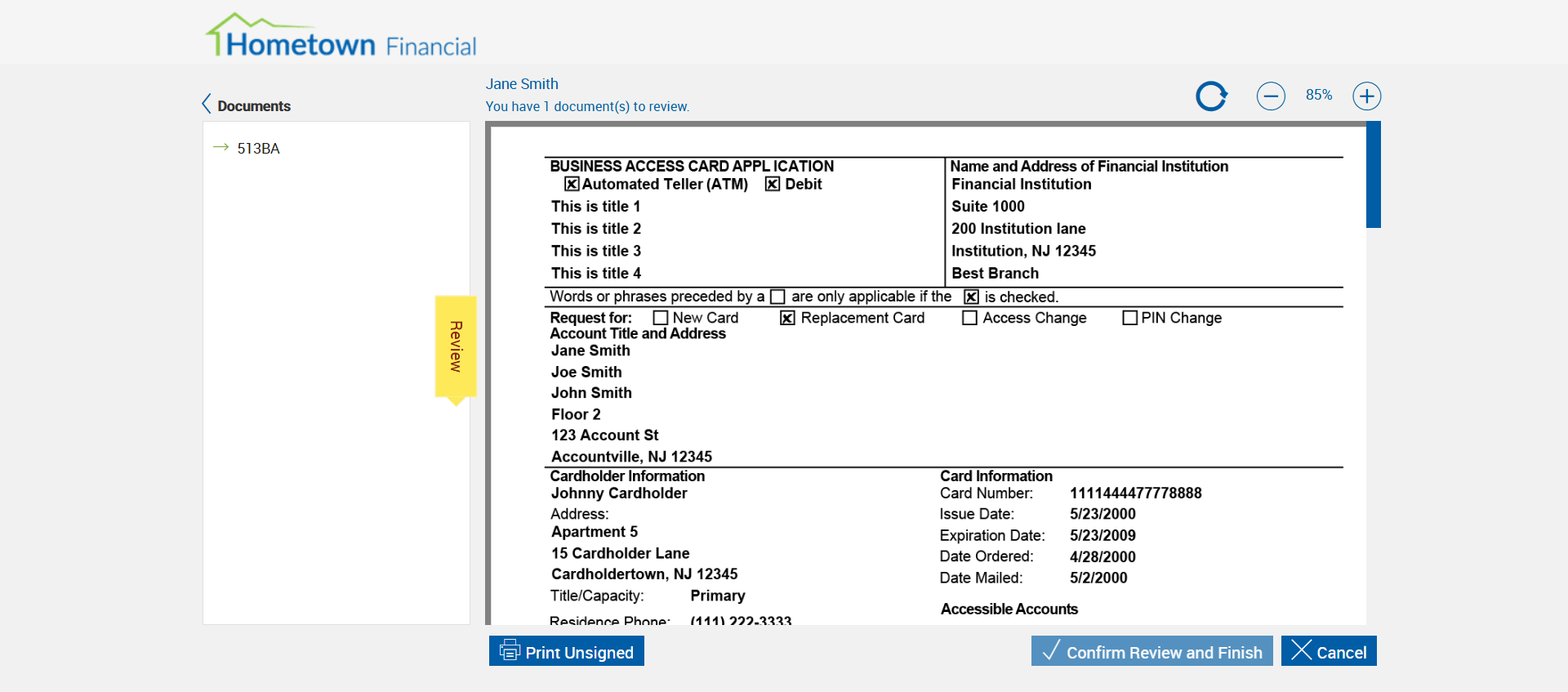Check the New Card checkbox

[661, 318]
